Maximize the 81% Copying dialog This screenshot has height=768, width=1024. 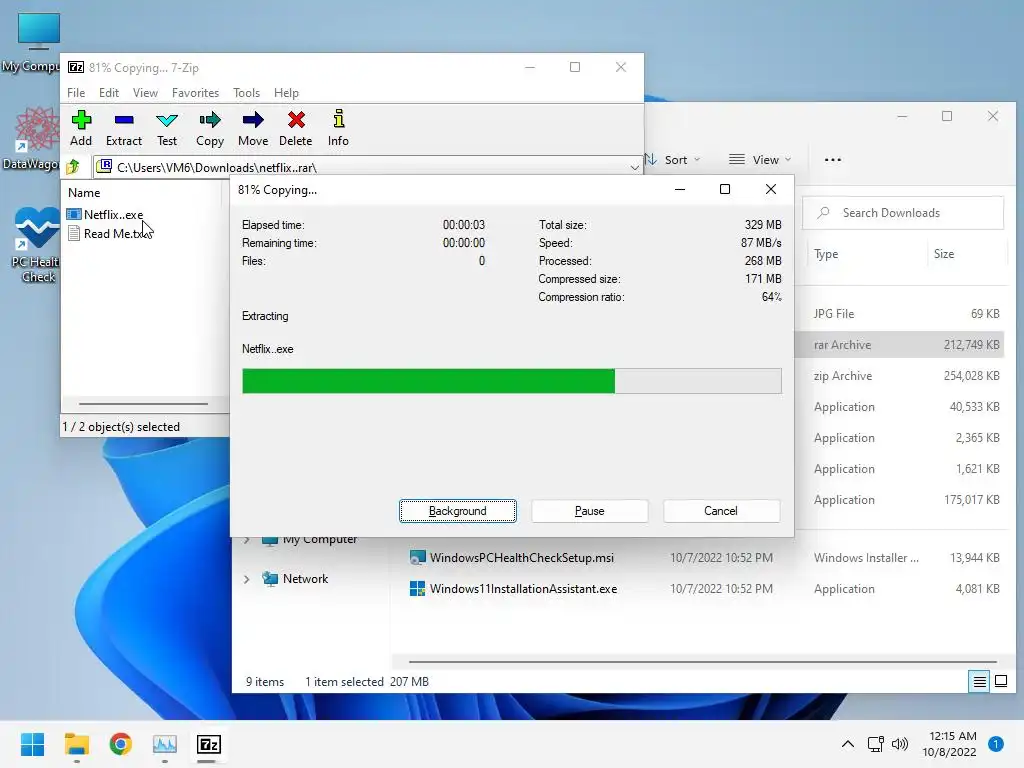pyautogui.click(x=725, y=189)
